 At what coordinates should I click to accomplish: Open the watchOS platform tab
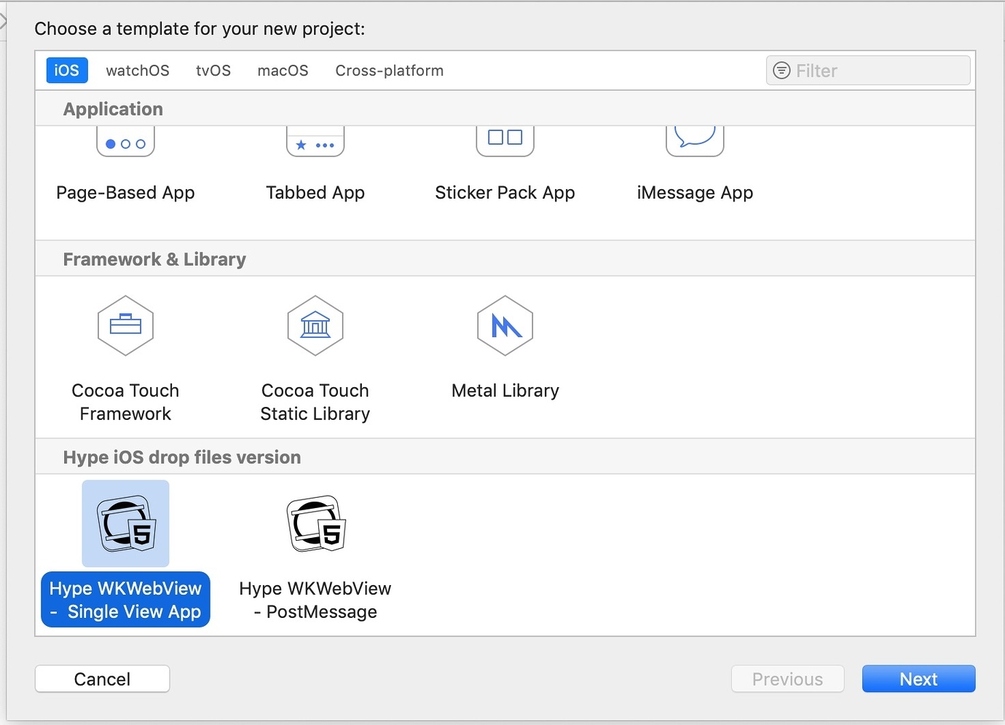[137, 71]
